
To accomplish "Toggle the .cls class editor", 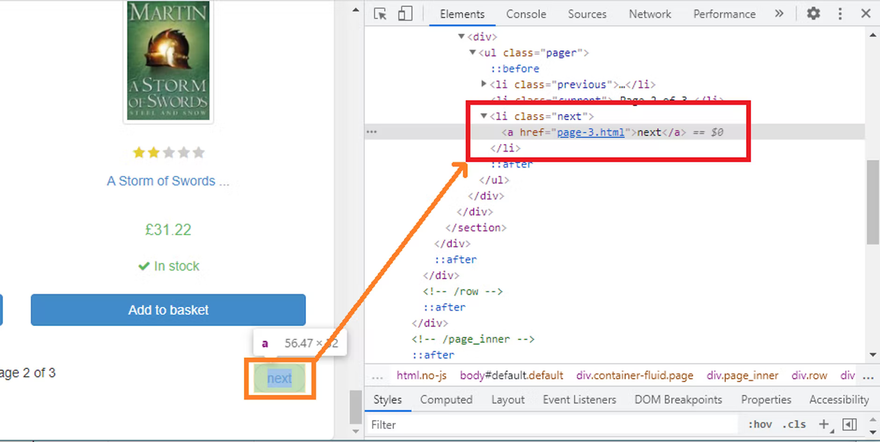I will [x=796, y=424].
